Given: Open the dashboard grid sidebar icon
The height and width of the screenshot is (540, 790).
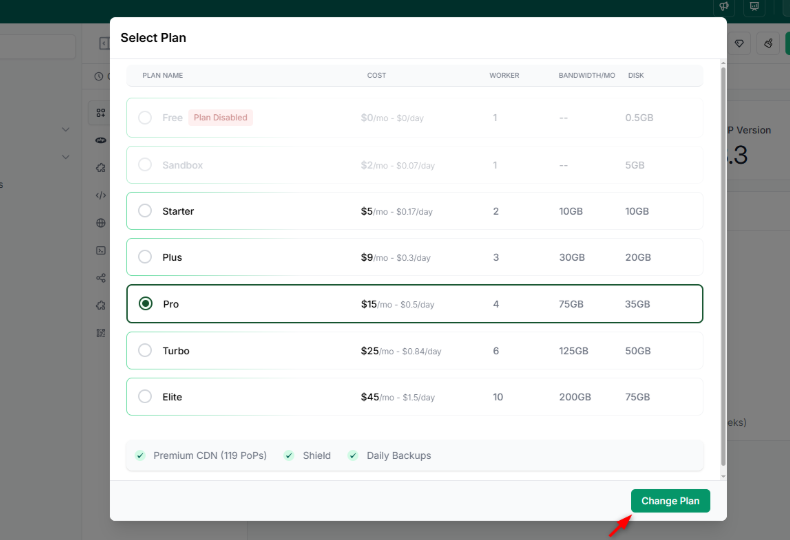Looking at the screenshot, I should click(x=101, y=113).
